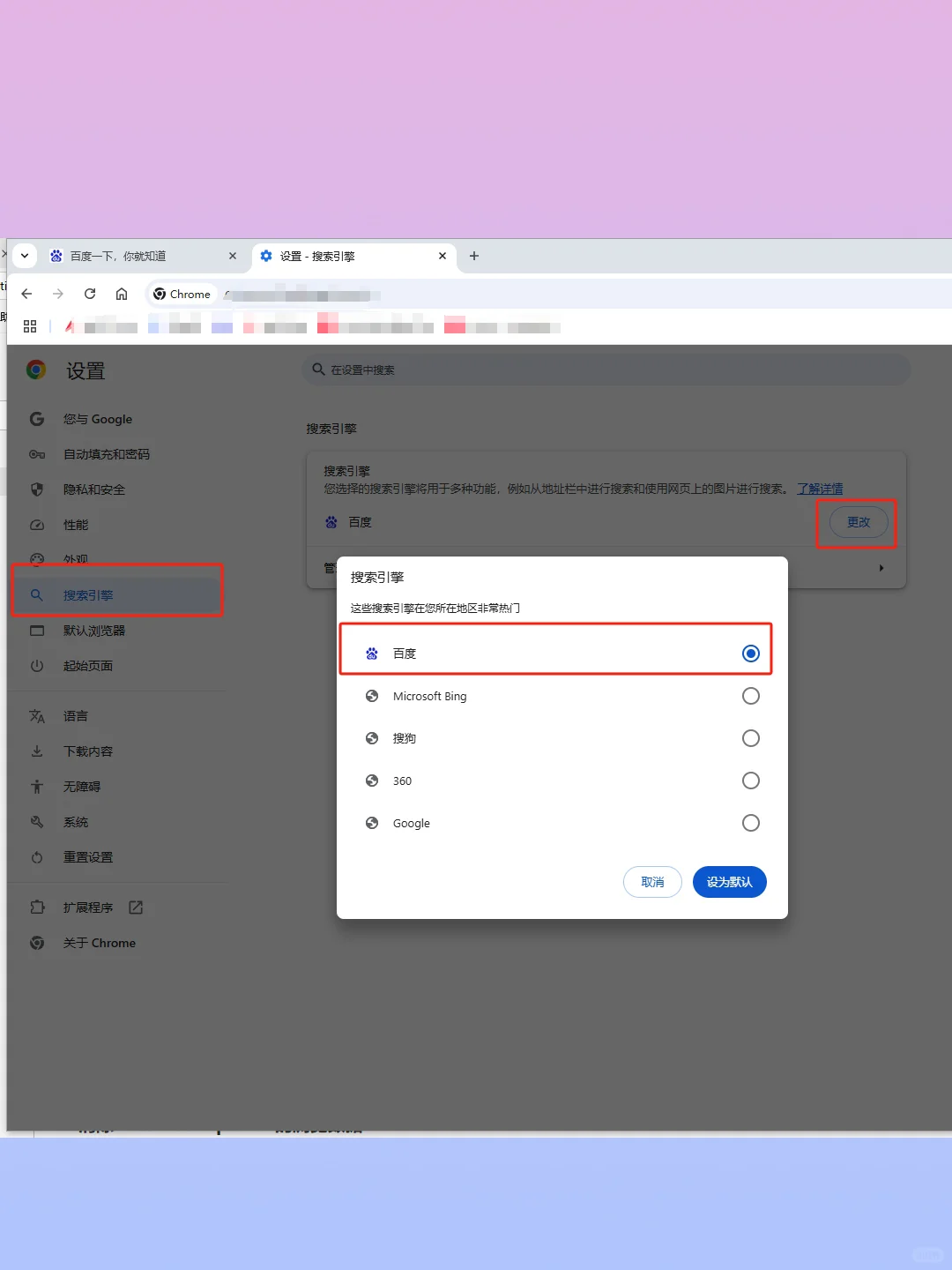Open the 了解详情 link
952x1270 pixels.
[820, 488]
